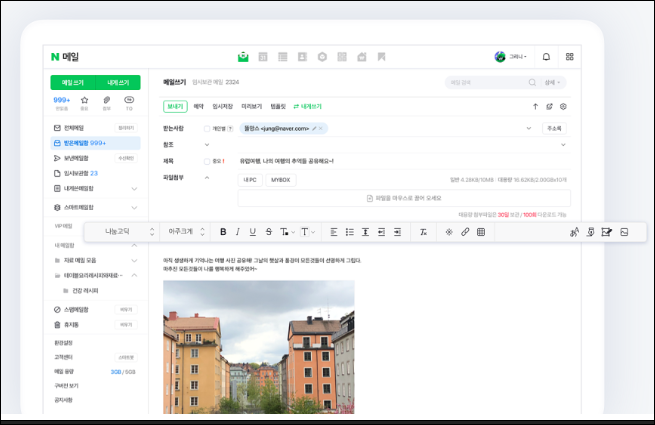Expand recipient field chevron near 주소록
This screenshot has width=655, height=425.
[529, 128]
